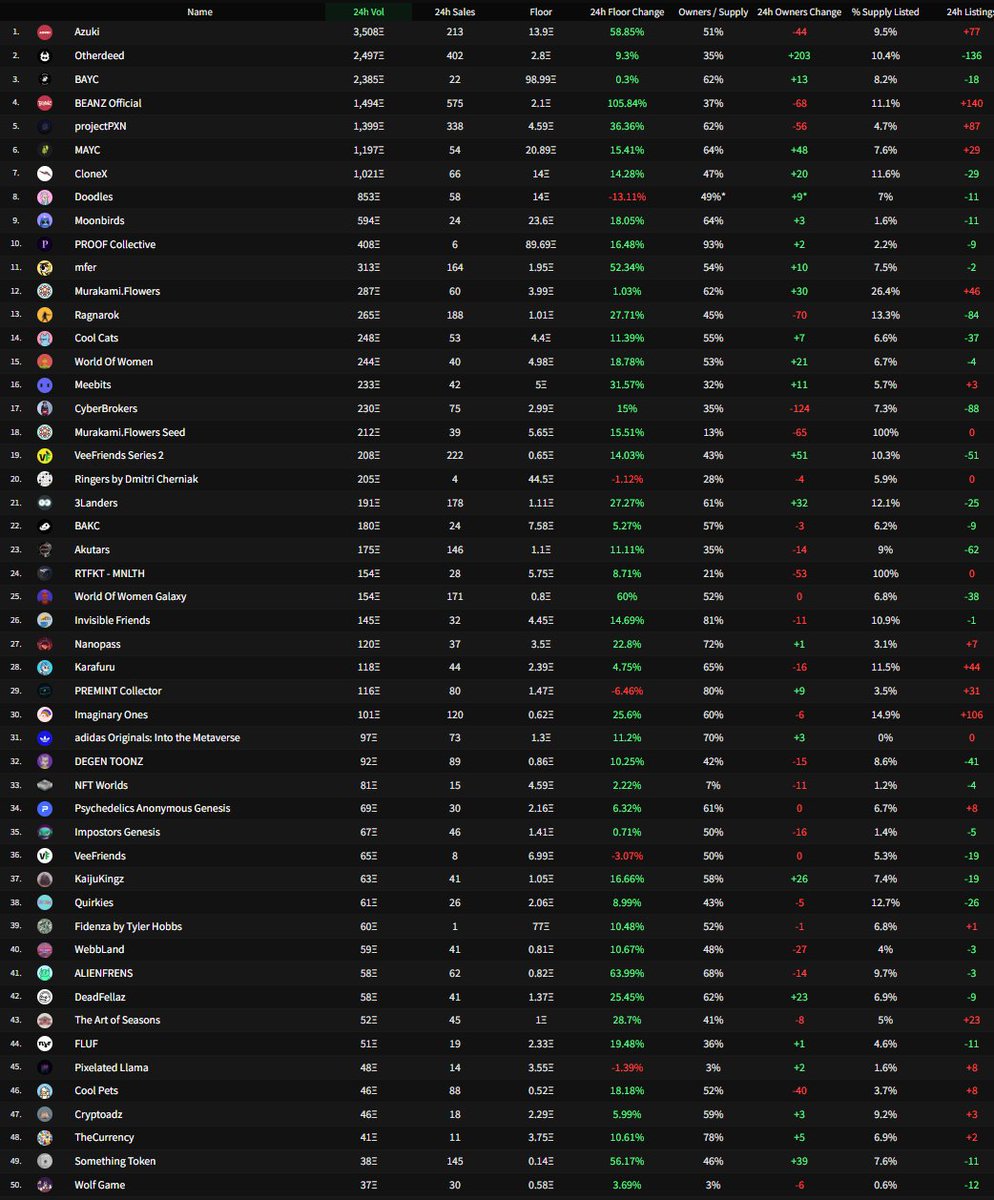Click the Azuki collection icon
The height and width of the screenshot is (1200, 994).
click(x=45, y=32)
